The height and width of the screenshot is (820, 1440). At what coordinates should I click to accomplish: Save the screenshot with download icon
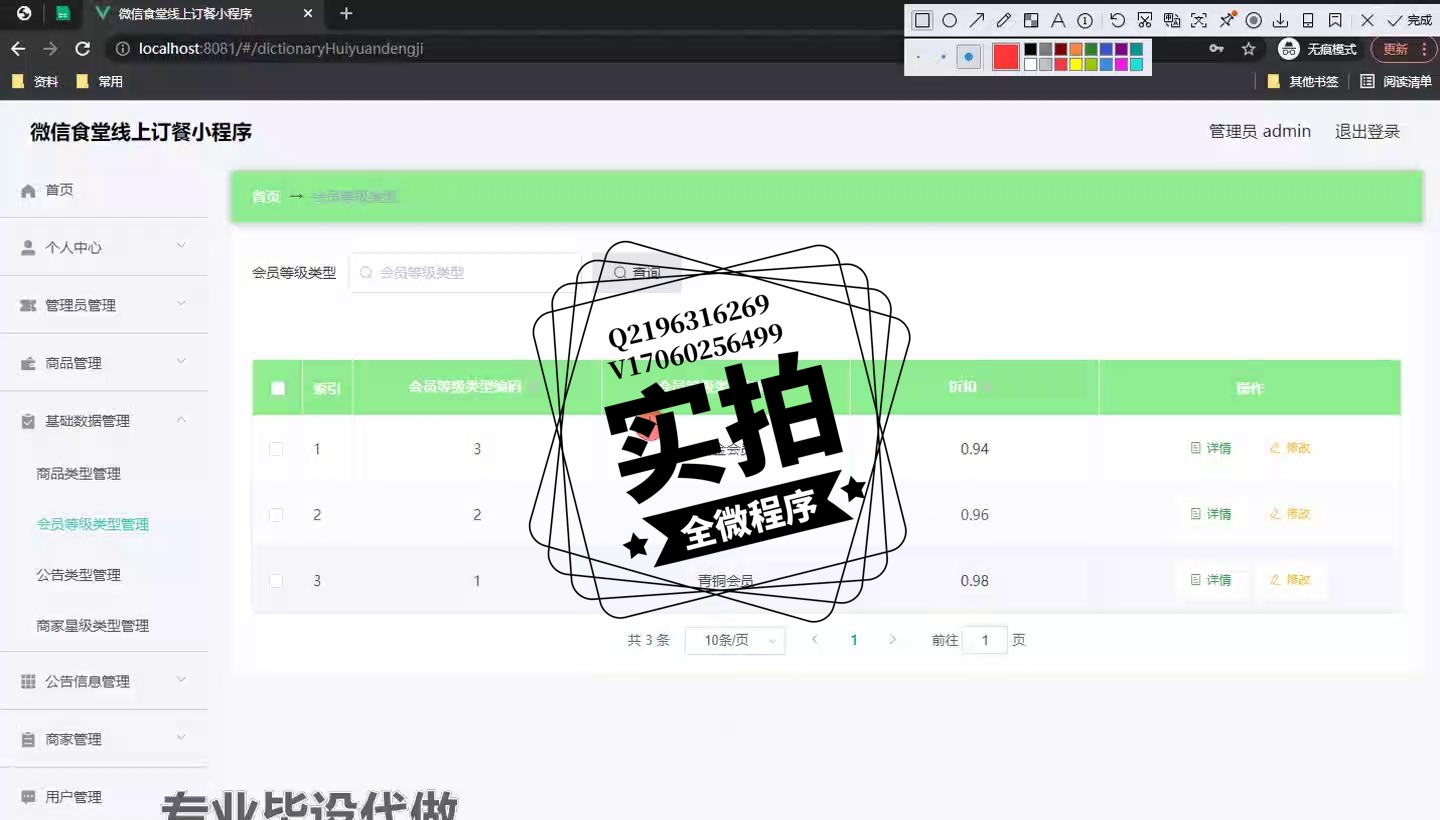tap(1280, 20)
